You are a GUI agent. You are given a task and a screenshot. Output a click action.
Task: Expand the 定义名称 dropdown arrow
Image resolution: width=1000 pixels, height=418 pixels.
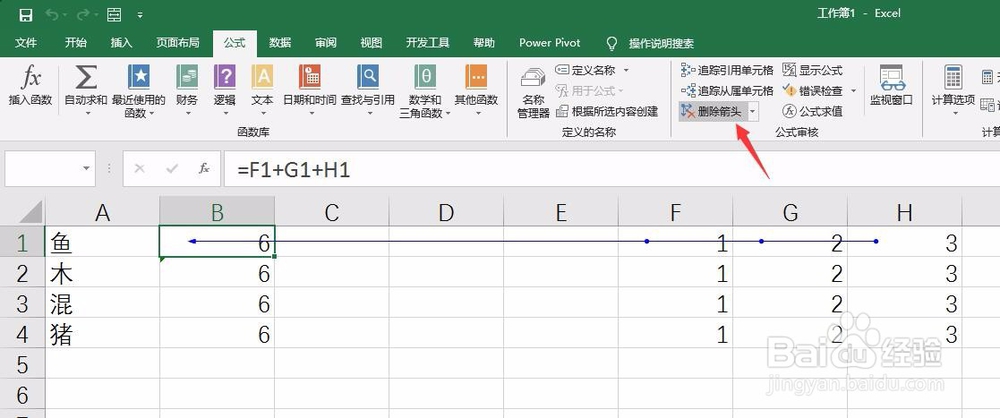[626, 70]
